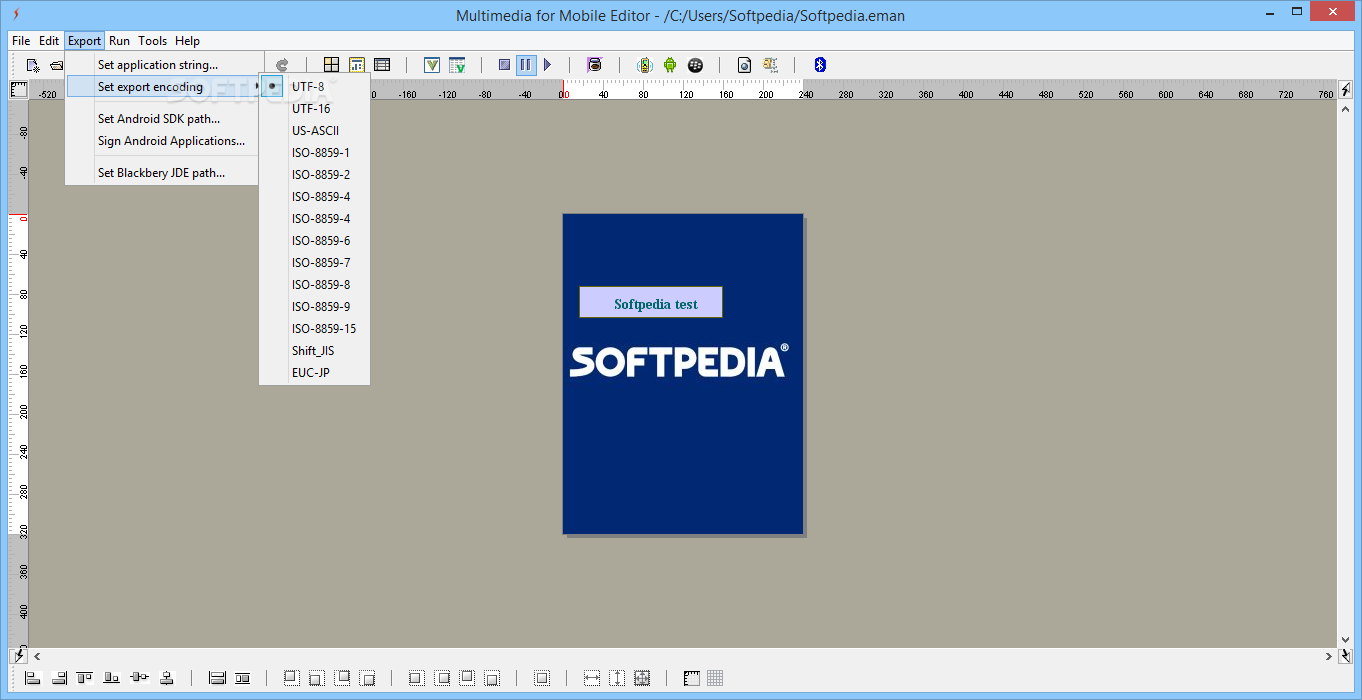Viewport: 1362px width, 700px height.
Task: Pause the preview playback
Action: click(526, 65)
